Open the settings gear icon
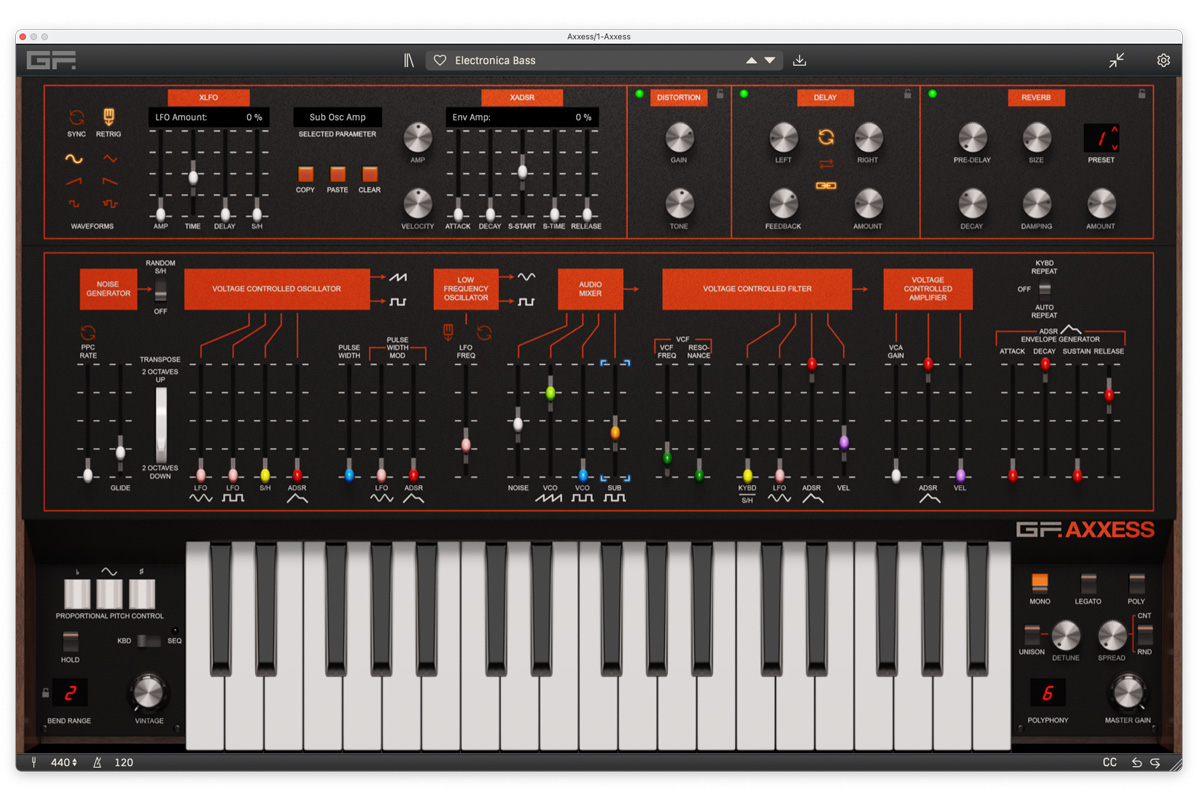Image resolution: width=1200 pixels, height=800 pixels. click(1164, 60)
